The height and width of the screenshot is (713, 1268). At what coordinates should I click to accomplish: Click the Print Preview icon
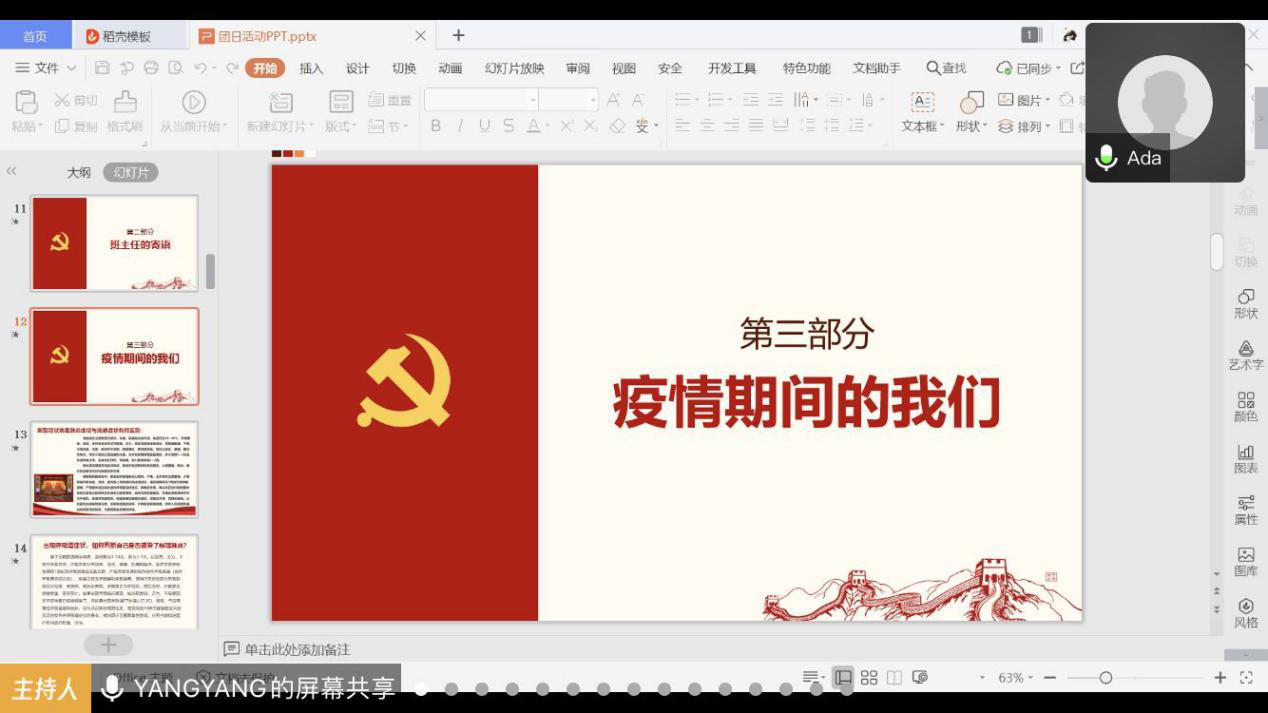[x=176, y=68]
